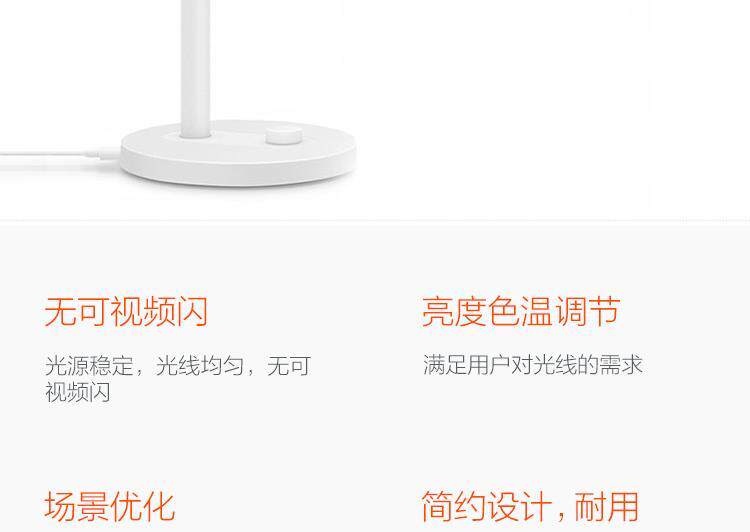Click the text 满足用户对光线的需求
Image resolution: width=750 pixels, height=532 pixels.
532,365
